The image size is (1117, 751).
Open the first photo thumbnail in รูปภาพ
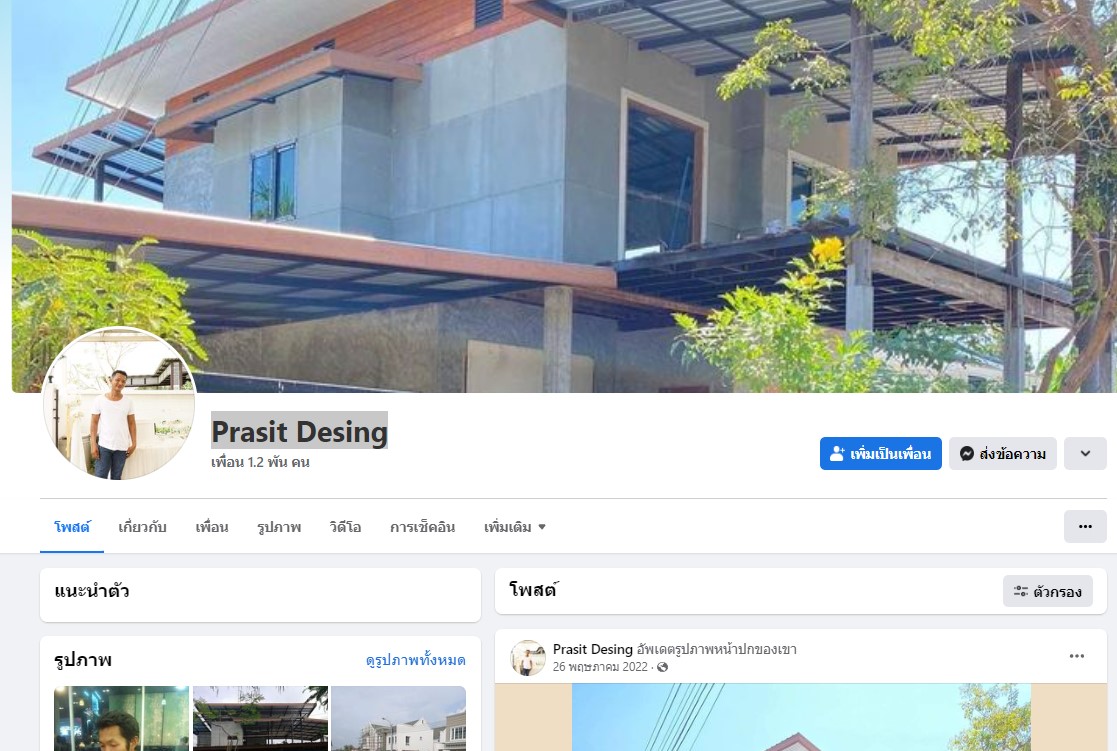(121, 718)
